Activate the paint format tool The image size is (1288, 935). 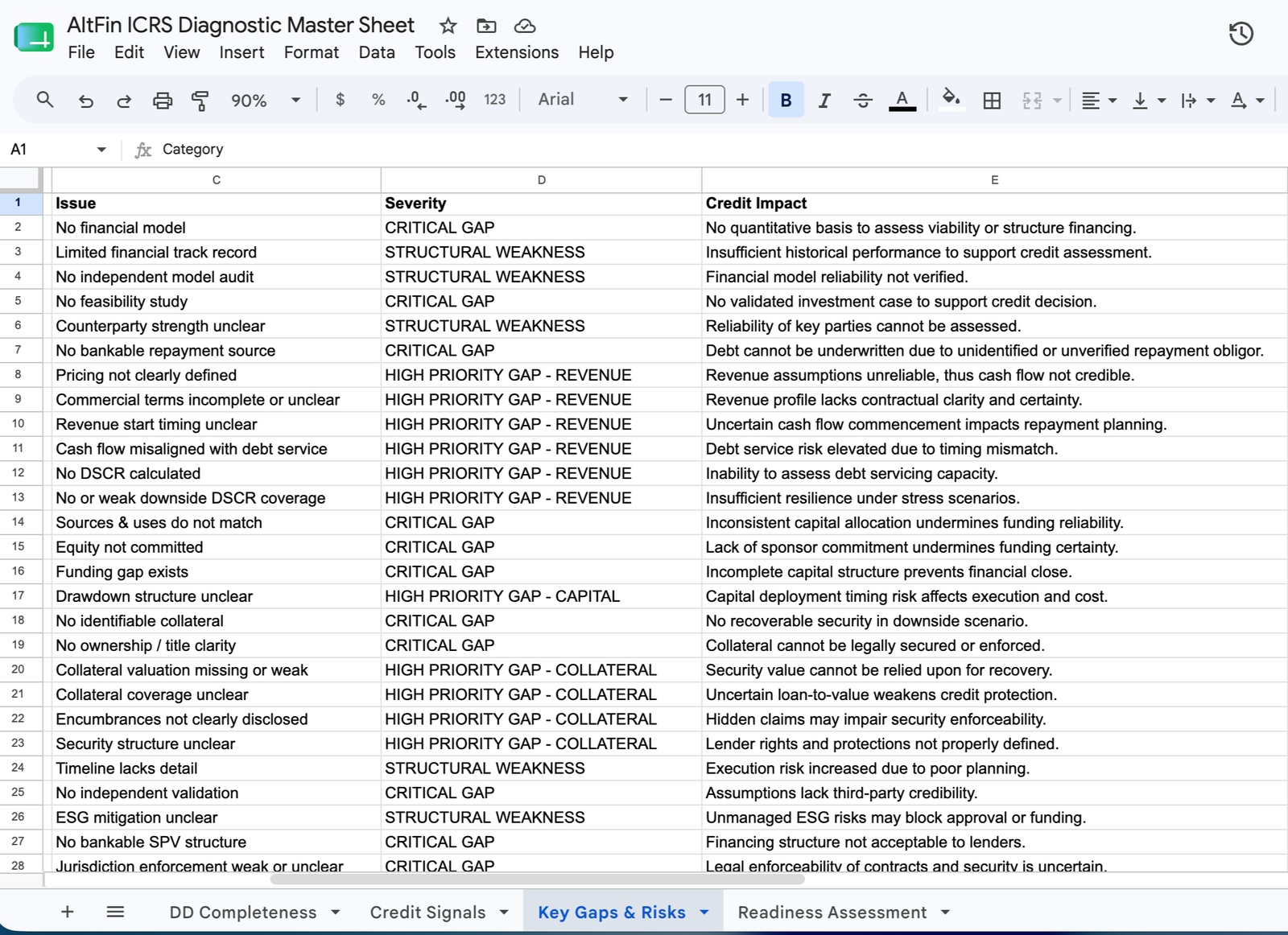(x=200, y=100)
